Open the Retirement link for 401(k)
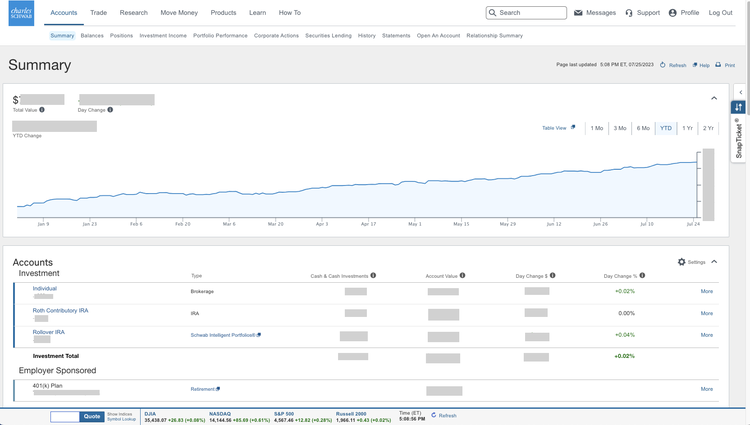 (203, 389)
